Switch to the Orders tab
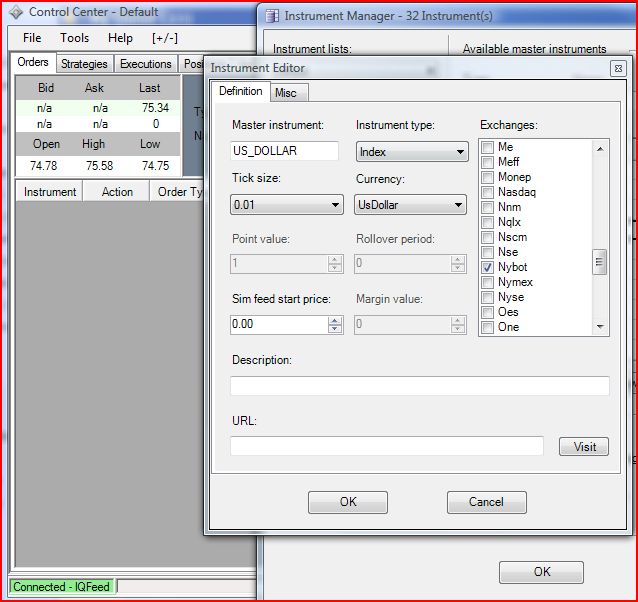638x602 pixels. (33, 62)
